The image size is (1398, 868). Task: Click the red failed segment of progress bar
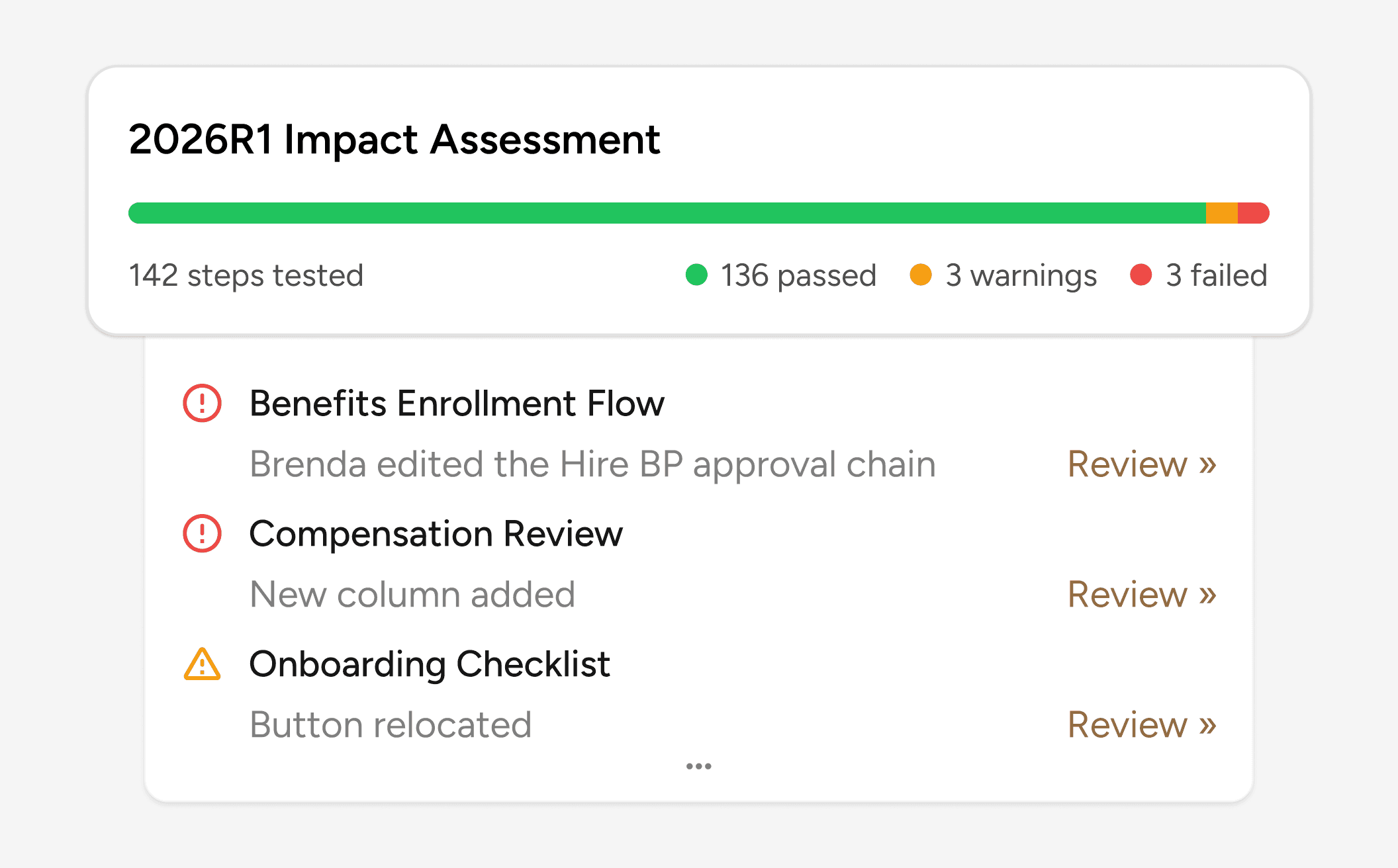coord(1253,213)
